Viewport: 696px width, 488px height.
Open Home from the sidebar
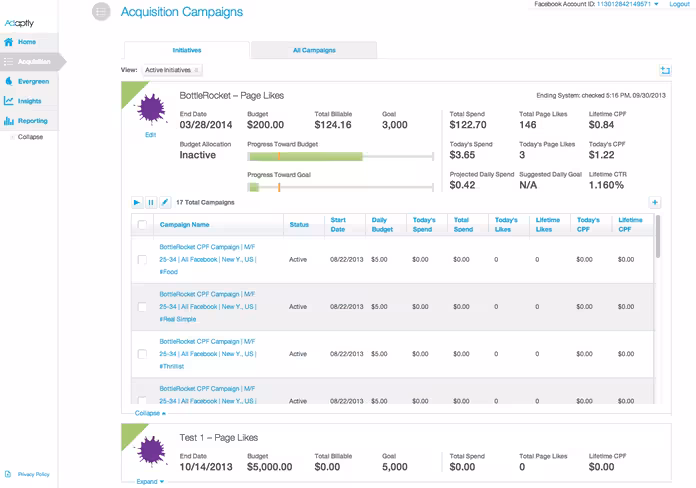pyautogui.click(x=29, y=42)
